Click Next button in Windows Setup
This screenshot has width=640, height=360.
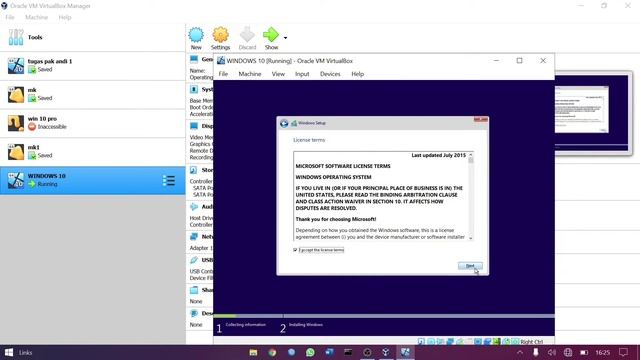470,266
